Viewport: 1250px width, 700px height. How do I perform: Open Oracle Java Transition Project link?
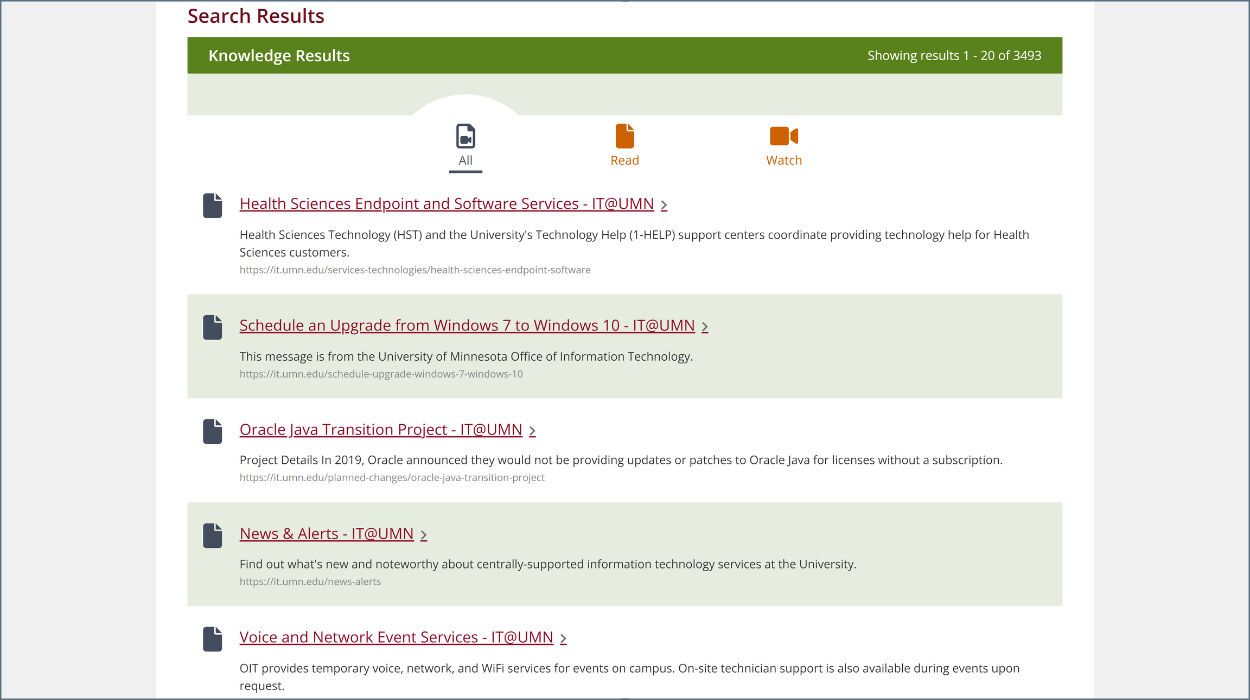point(381,430)
